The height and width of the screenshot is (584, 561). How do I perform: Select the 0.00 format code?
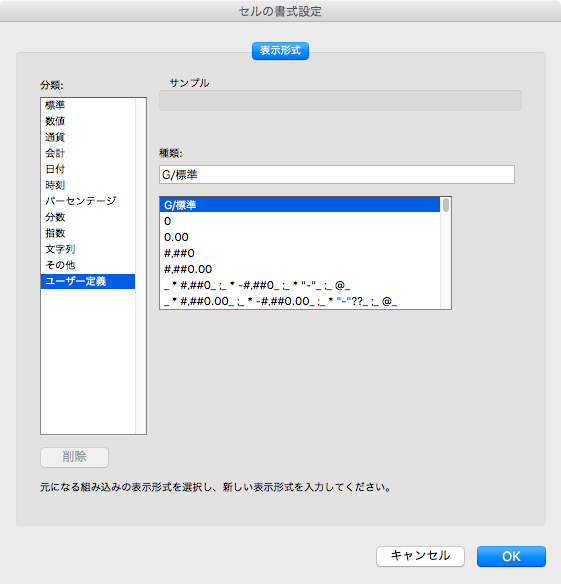[300, 237]
